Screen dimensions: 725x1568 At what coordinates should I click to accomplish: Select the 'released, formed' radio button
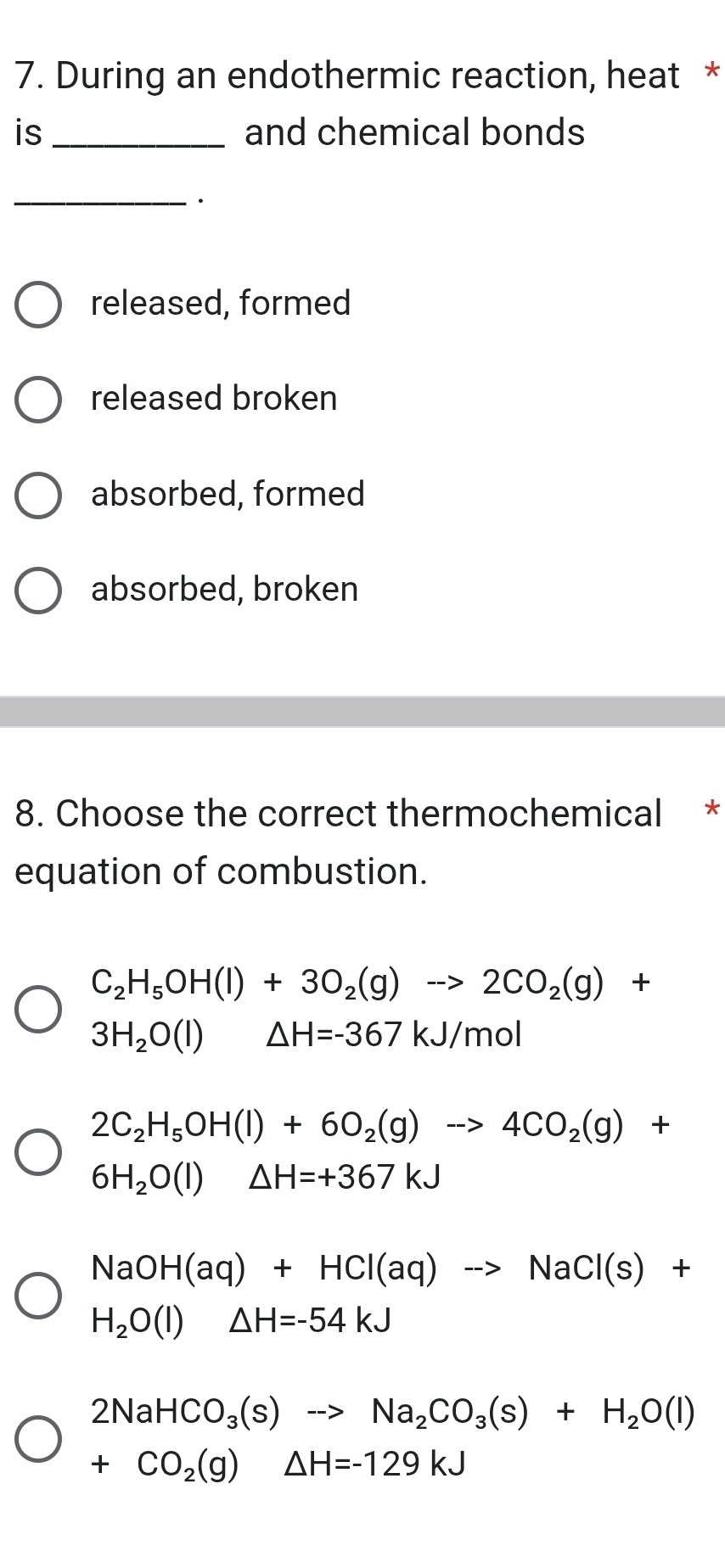[x=38, y=305]
